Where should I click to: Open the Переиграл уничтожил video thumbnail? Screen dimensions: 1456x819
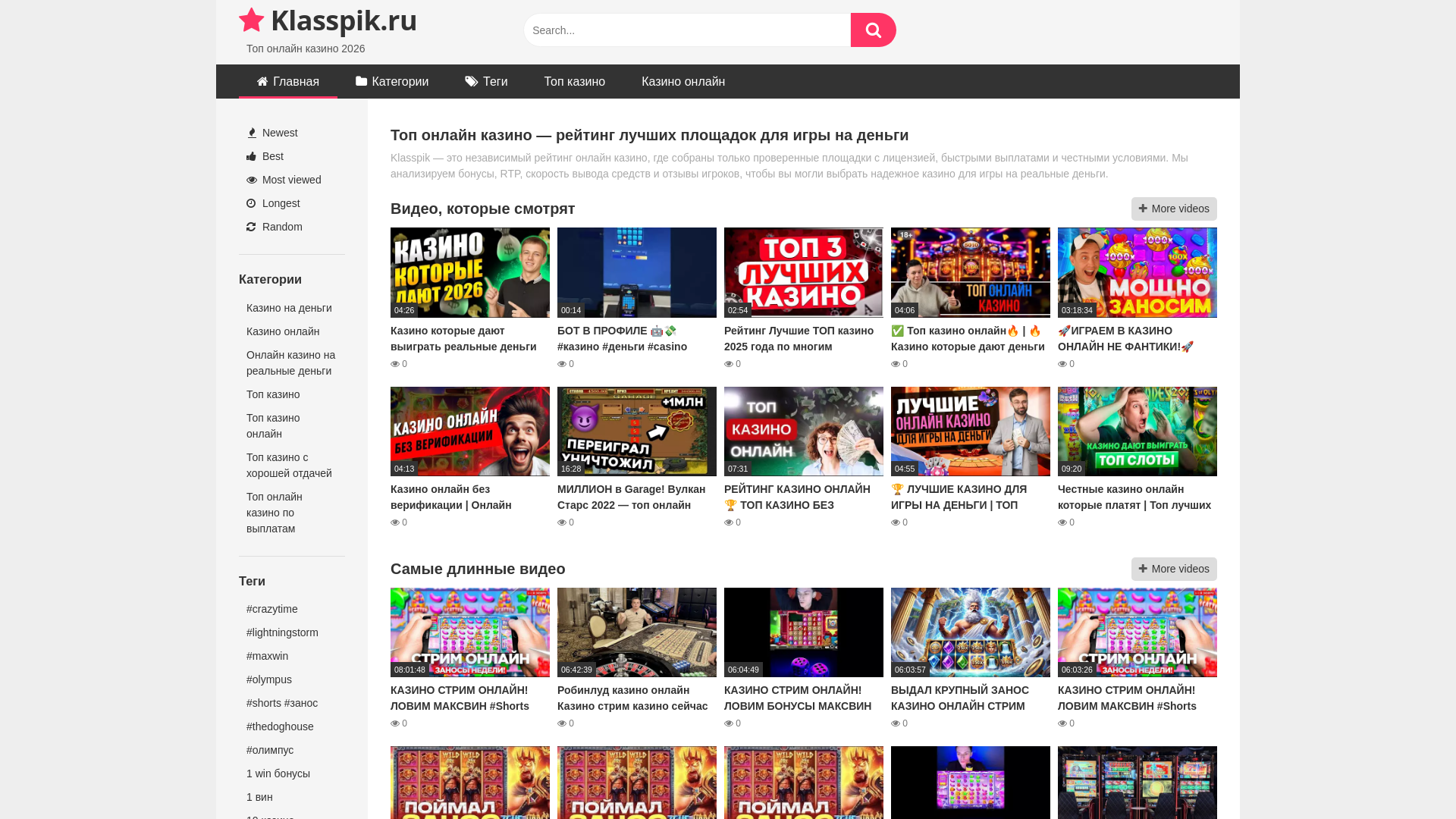point(637,431)
